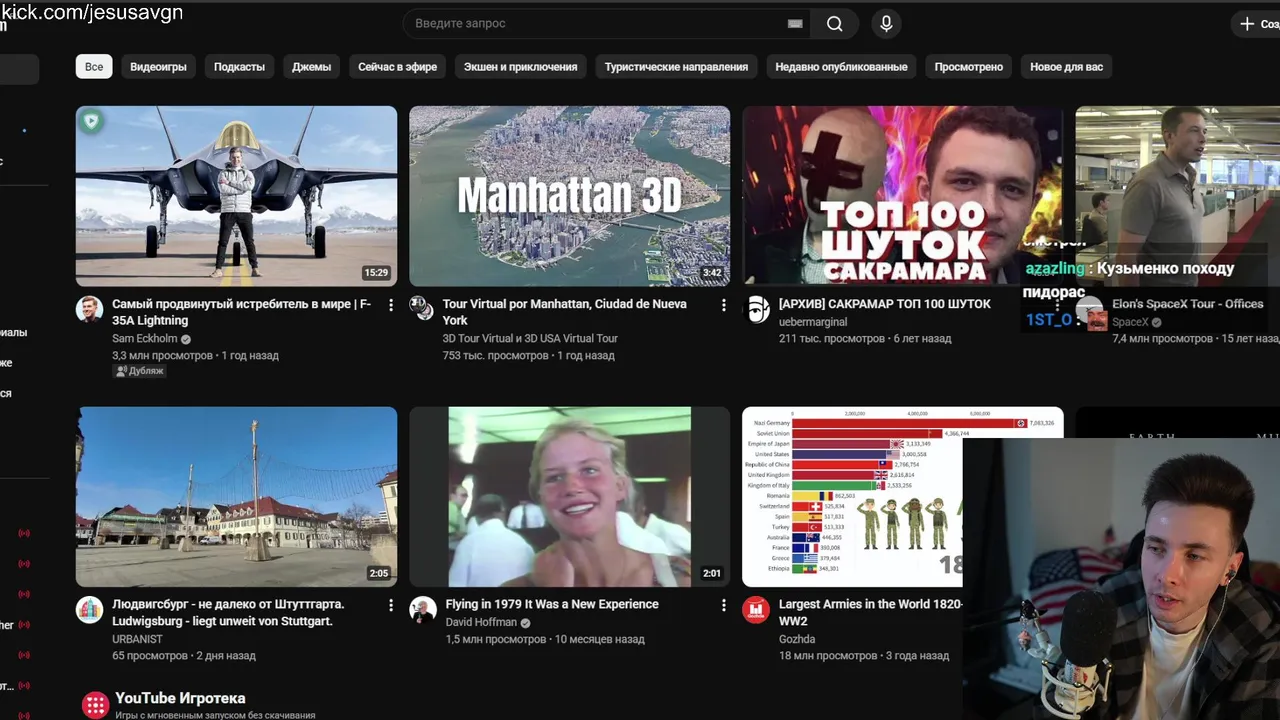The image size is (1280, 720).
Task: Select the Джемы filter chip
Action: [311, 67]
